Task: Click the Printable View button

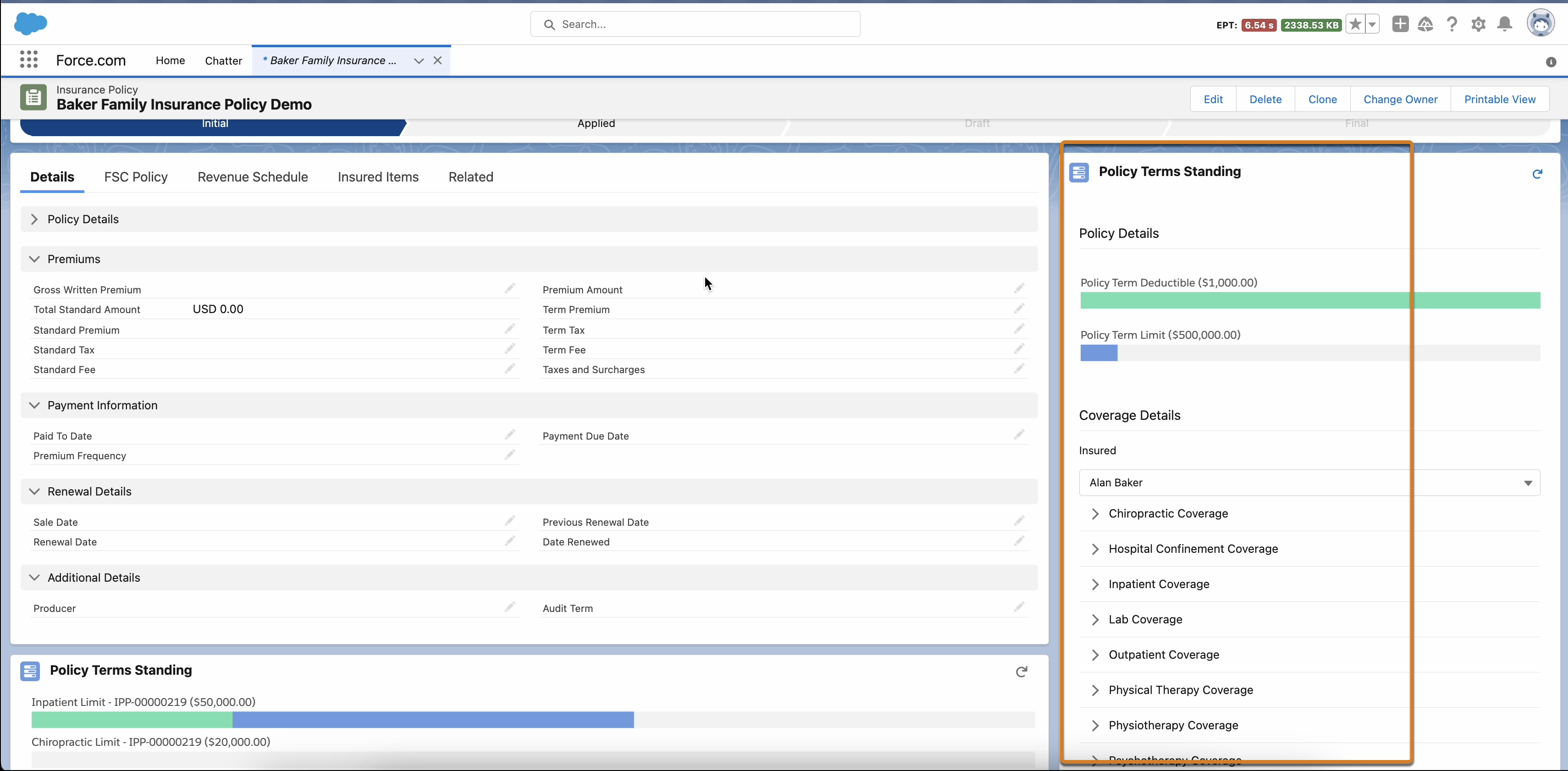Action: coord(1499,99)
